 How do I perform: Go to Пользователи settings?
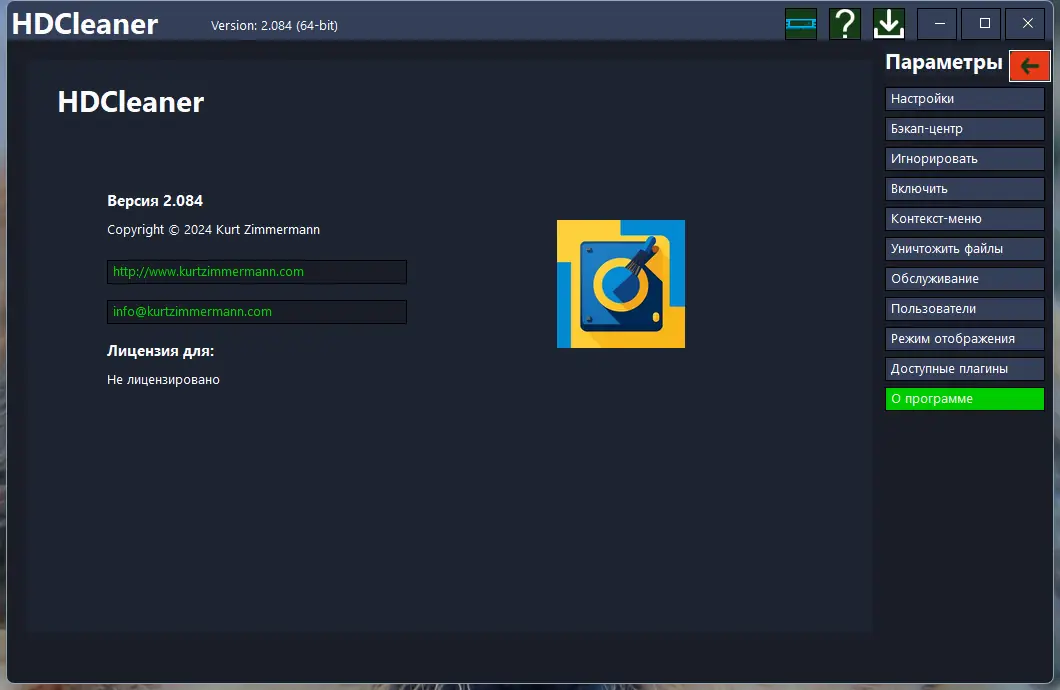tap(965, 309)
